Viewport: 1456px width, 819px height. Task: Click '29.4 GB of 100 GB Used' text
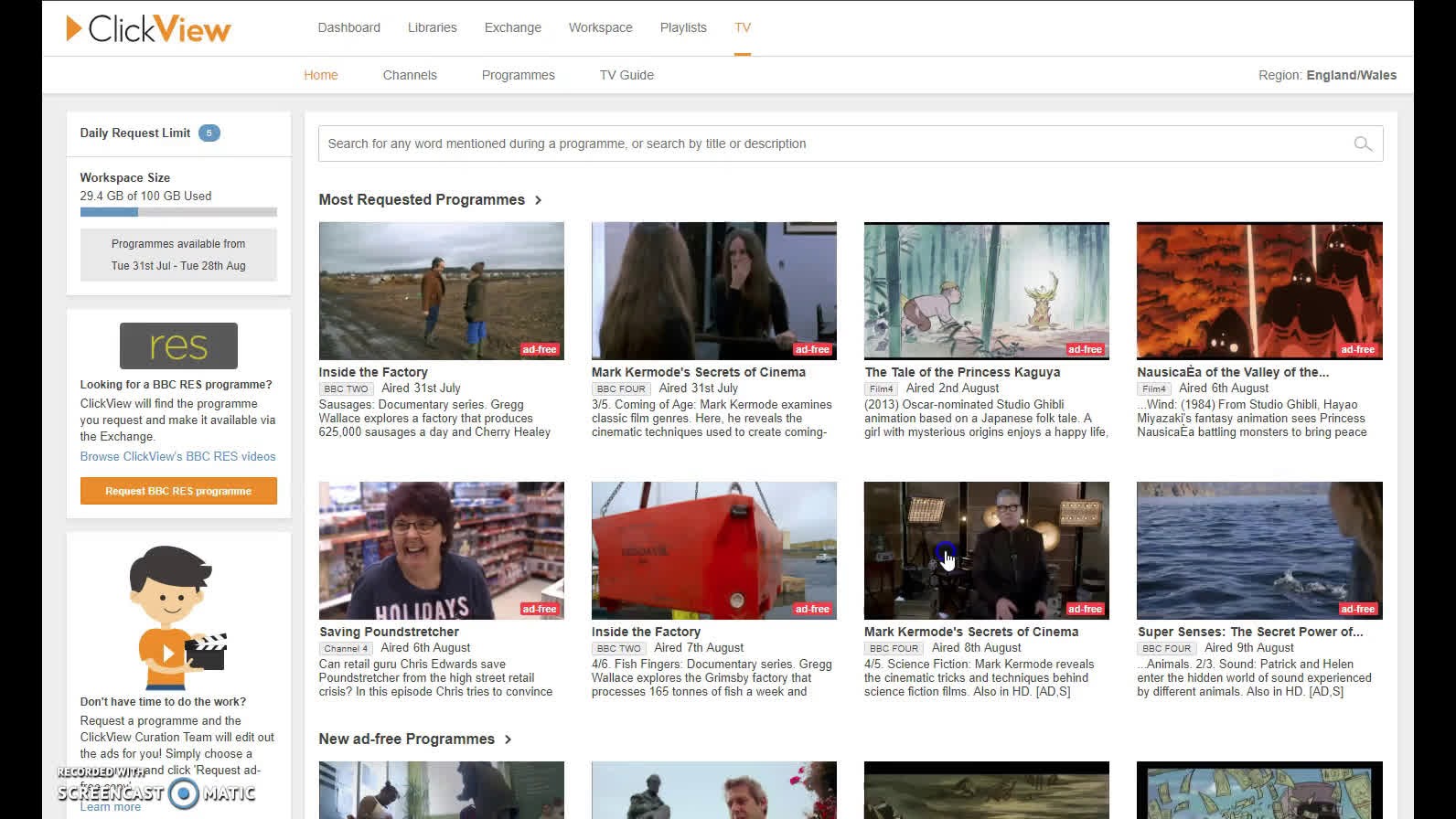[145, 196]
